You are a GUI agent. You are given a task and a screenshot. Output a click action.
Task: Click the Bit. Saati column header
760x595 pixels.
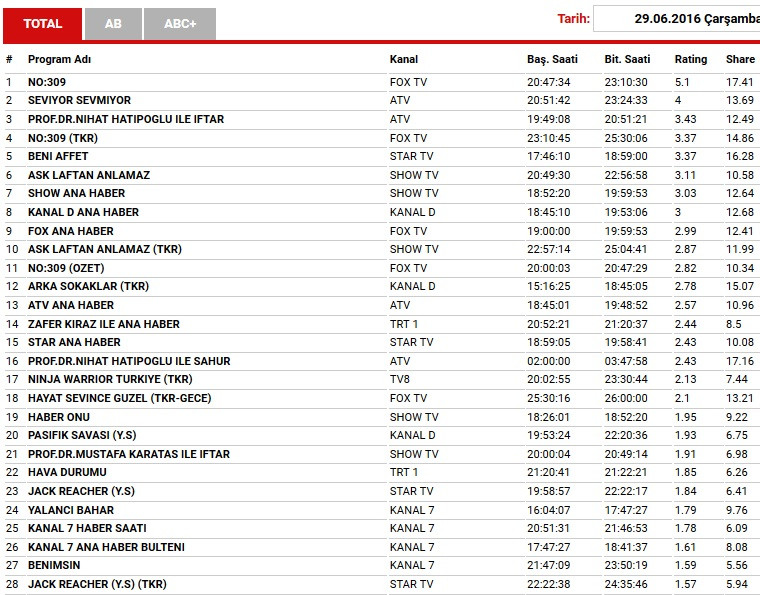[627, 60]
